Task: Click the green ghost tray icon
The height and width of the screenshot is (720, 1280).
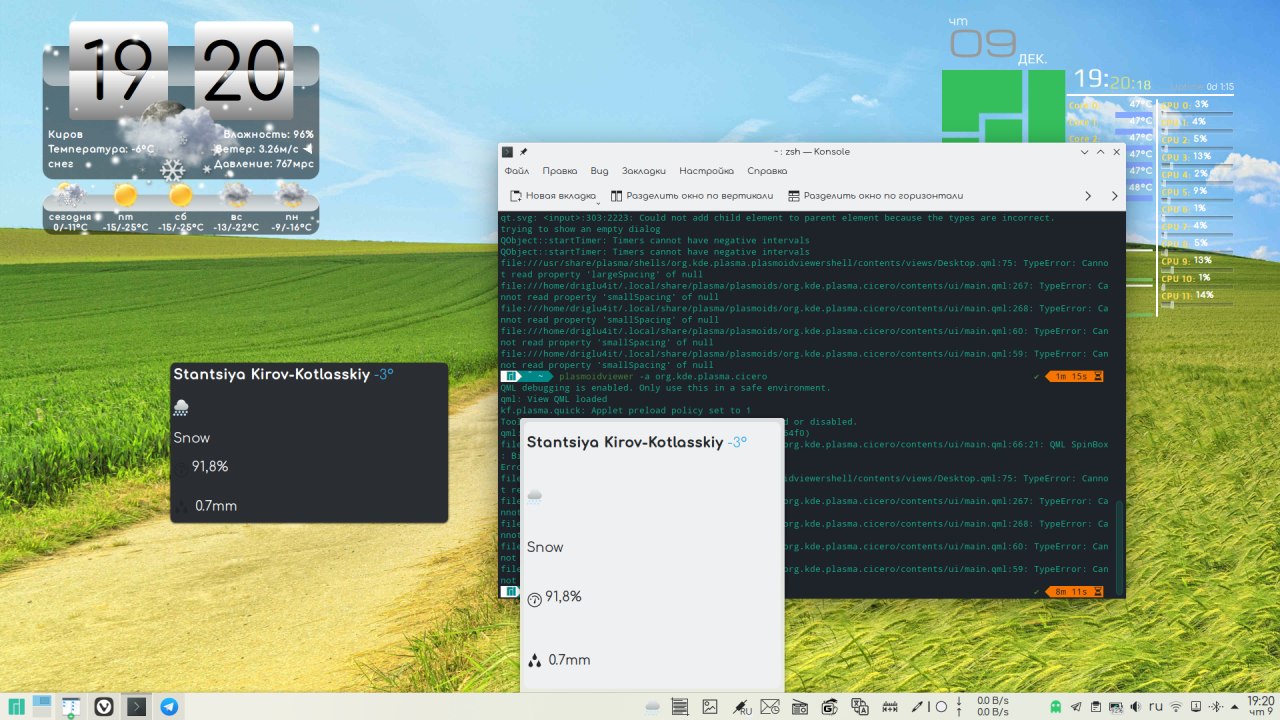Action: click(x=1056, y=706)
